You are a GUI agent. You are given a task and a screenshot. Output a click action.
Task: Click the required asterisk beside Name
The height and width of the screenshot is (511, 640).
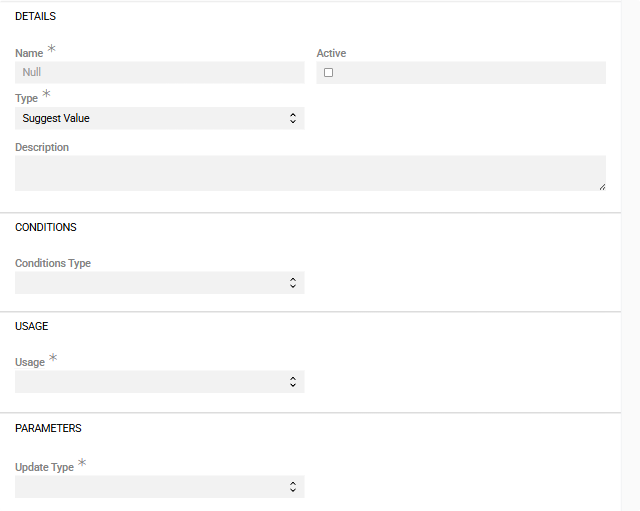(x=52, y=49)
